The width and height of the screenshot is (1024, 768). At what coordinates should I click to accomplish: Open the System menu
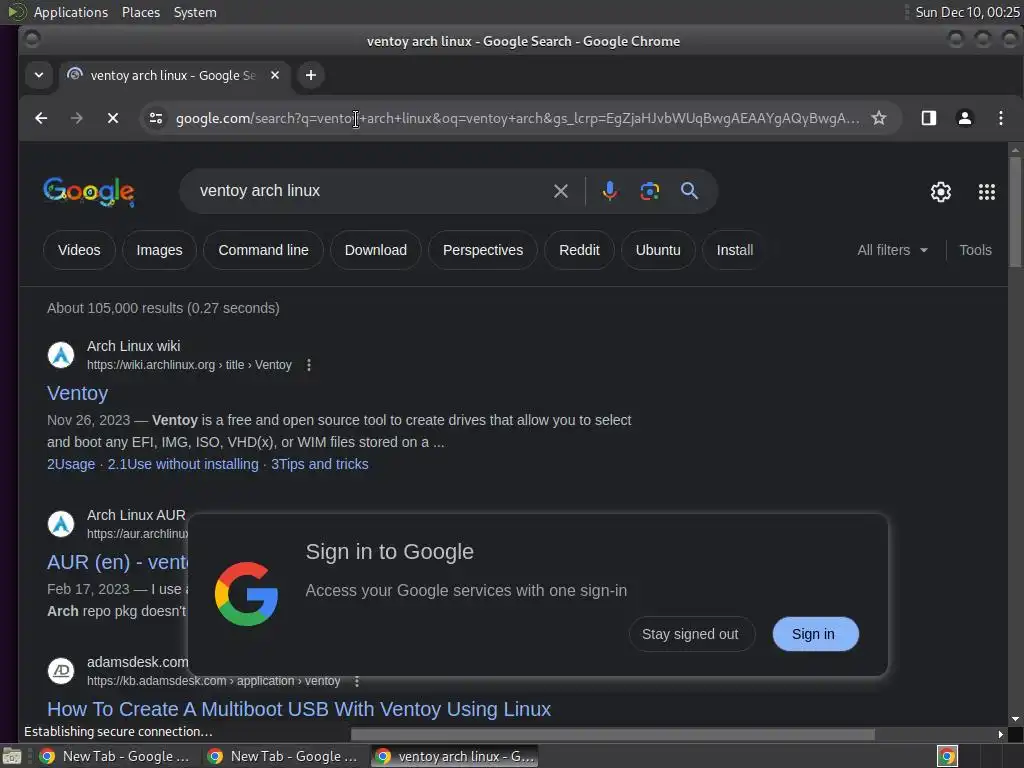[195, 12]
